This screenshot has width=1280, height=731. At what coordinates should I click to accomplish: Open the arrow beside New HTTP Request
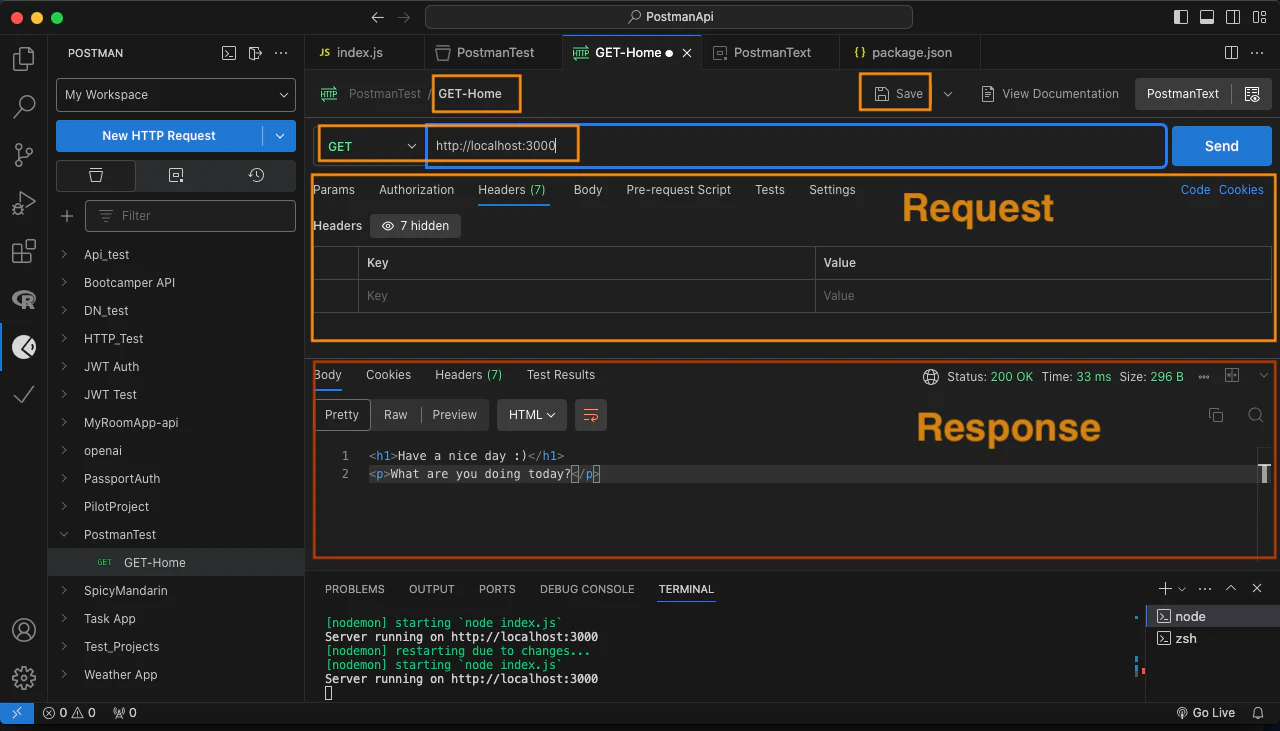[x=279, y=136]
